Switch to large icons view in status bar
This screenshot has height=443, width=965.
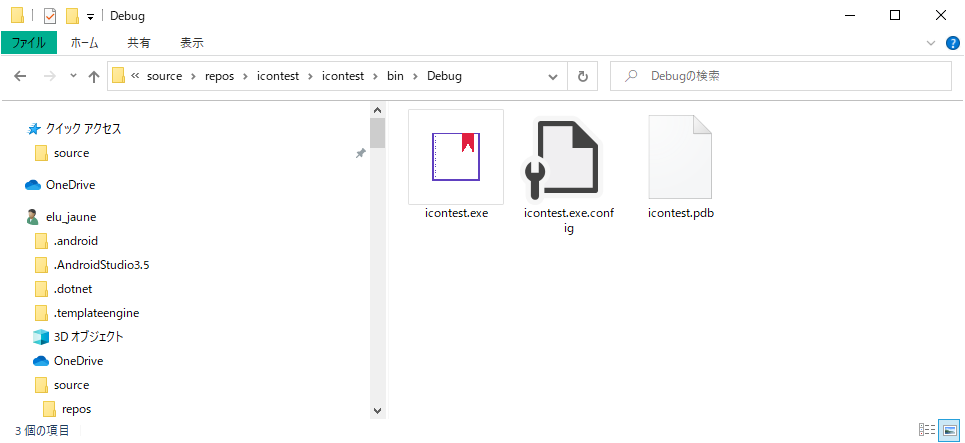950,429
